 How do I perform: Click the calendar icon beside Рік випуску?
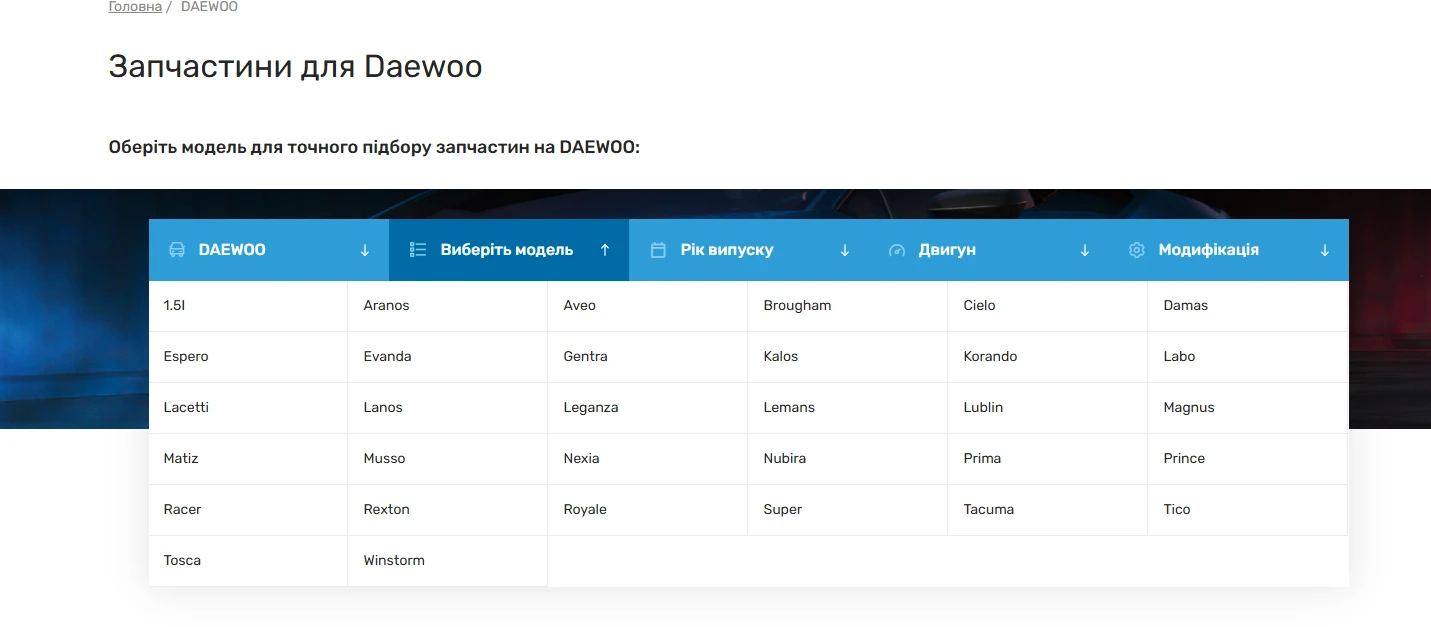pos(658,250)
